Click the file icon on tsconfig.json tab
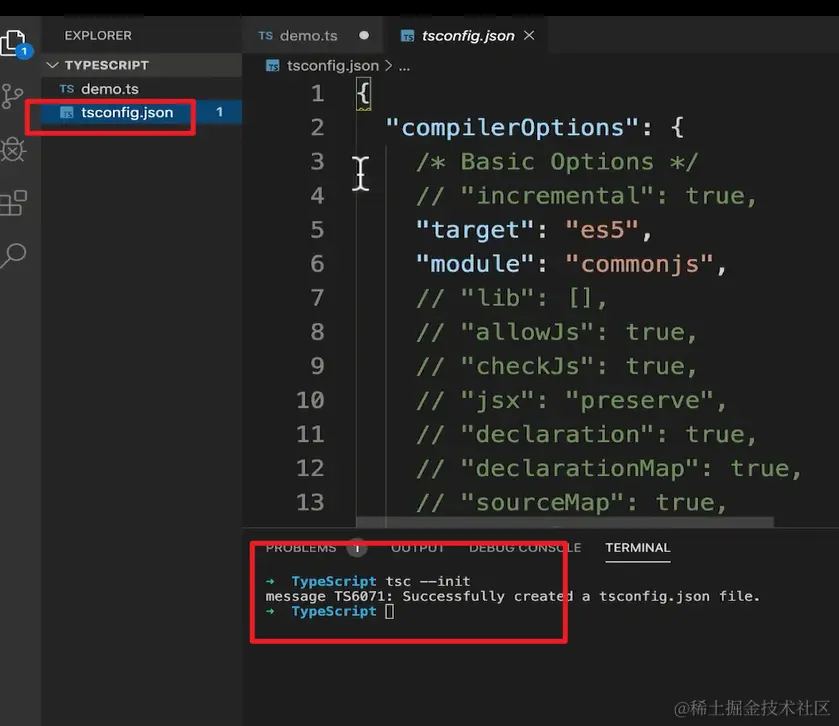Image resolution: width=839 pixels, height=726 pixels. coord(408,36)
